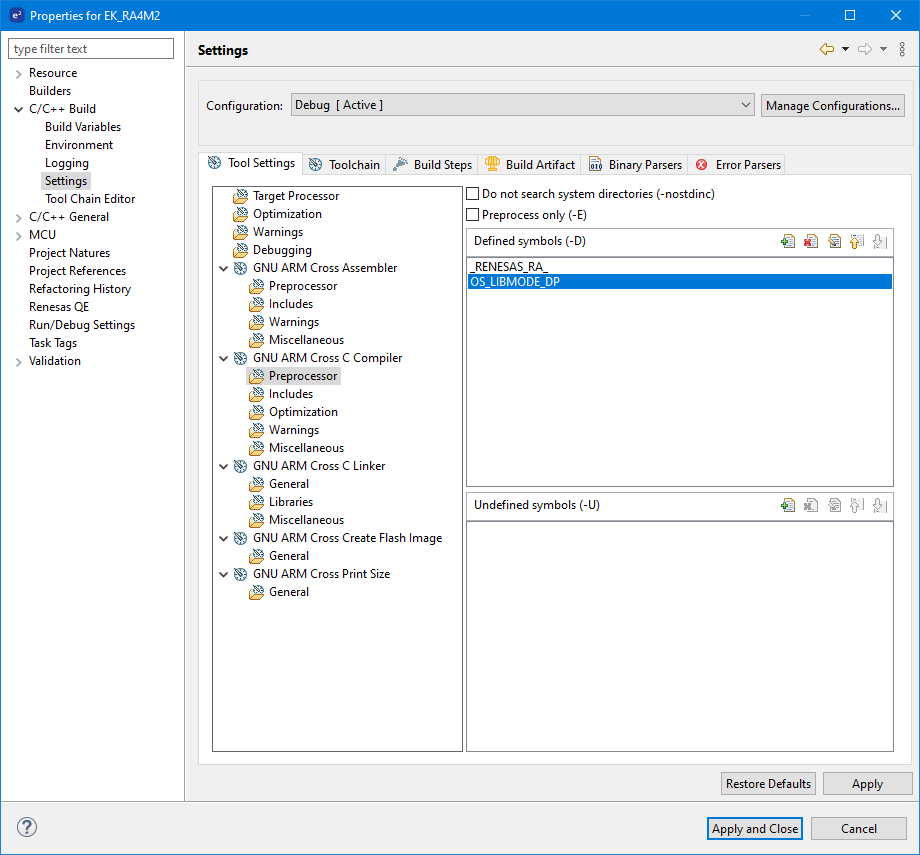Add a new defined symbol
The width and height of the screenshot is (920, 855).
click(x=788, y=241)
